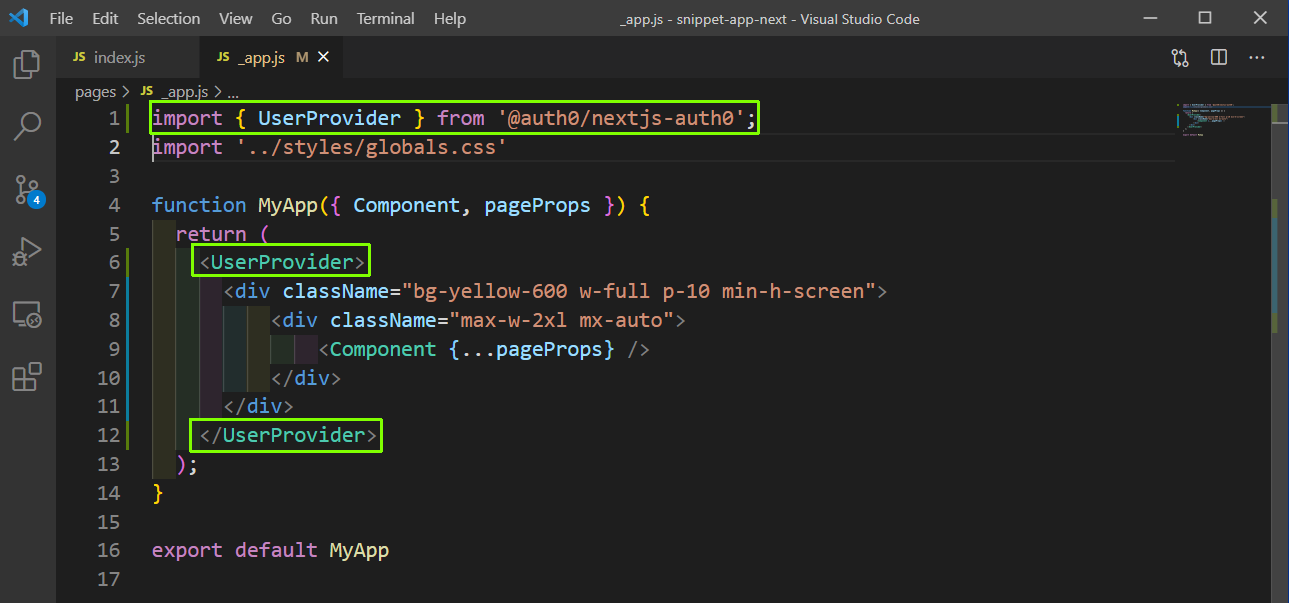The image size is (1289, 603).
Task: Click the closing </div> on line 10
Action: click(306, 378)
